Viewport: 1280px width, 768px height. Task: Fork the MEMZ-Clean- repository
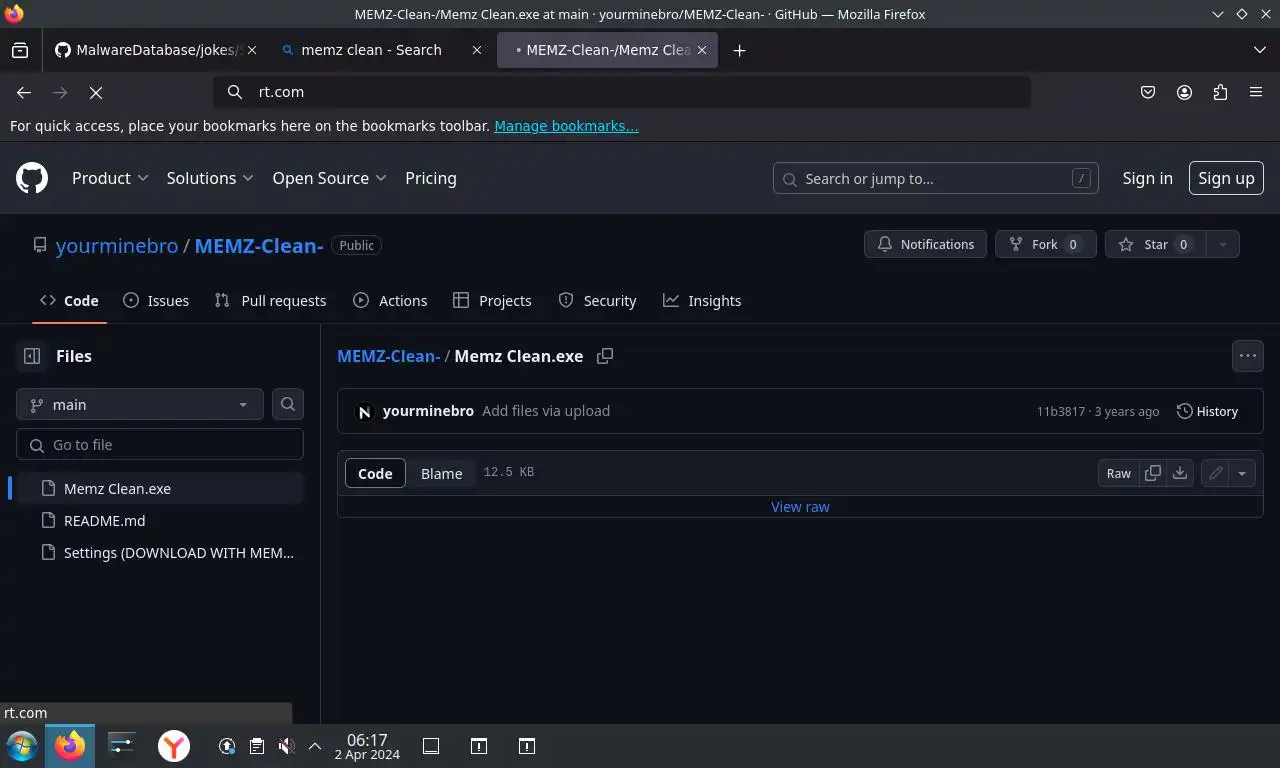point(1045,244)
